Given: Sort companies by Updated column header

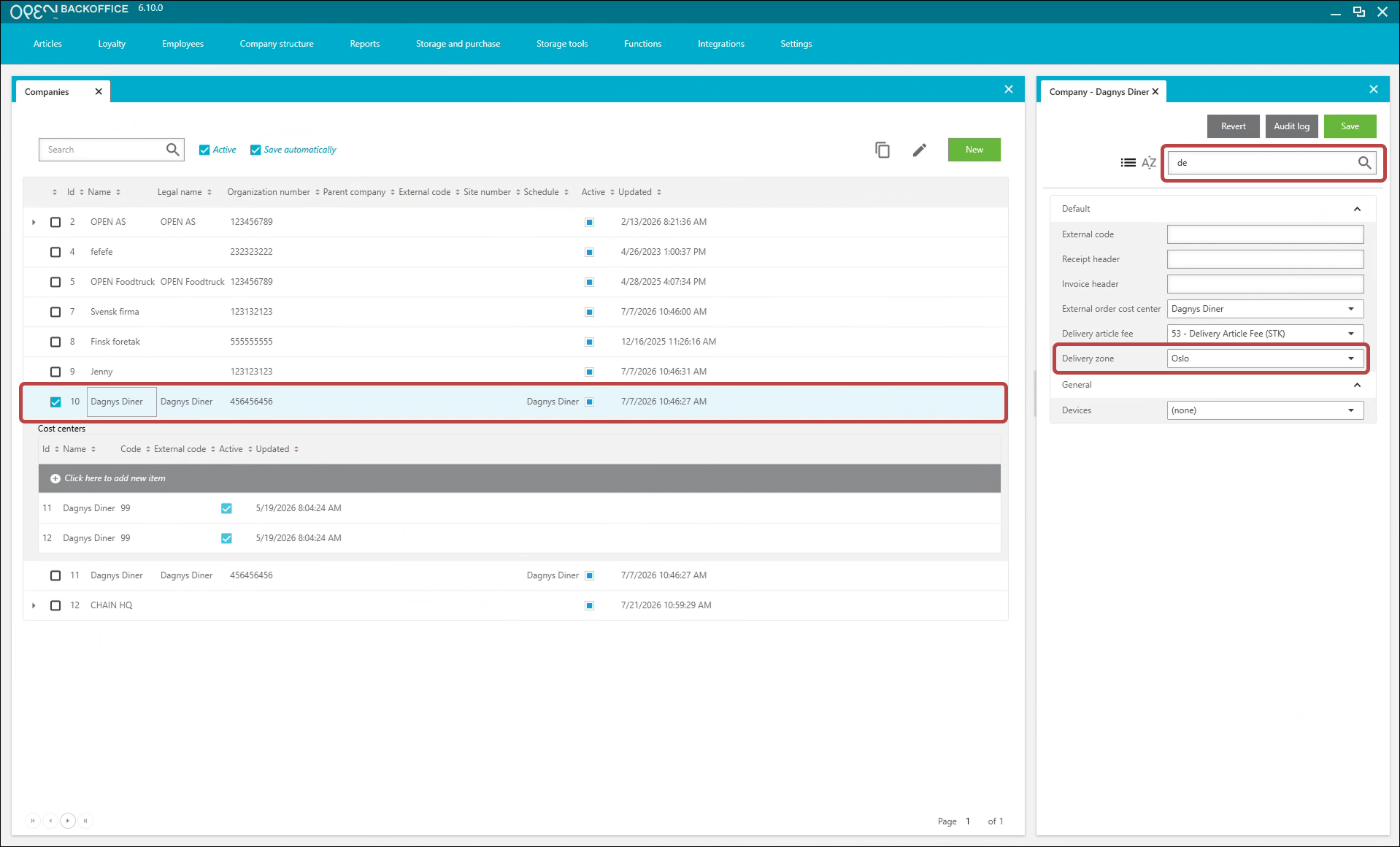Looking at the screenshot, I should [x=639, y=192].
